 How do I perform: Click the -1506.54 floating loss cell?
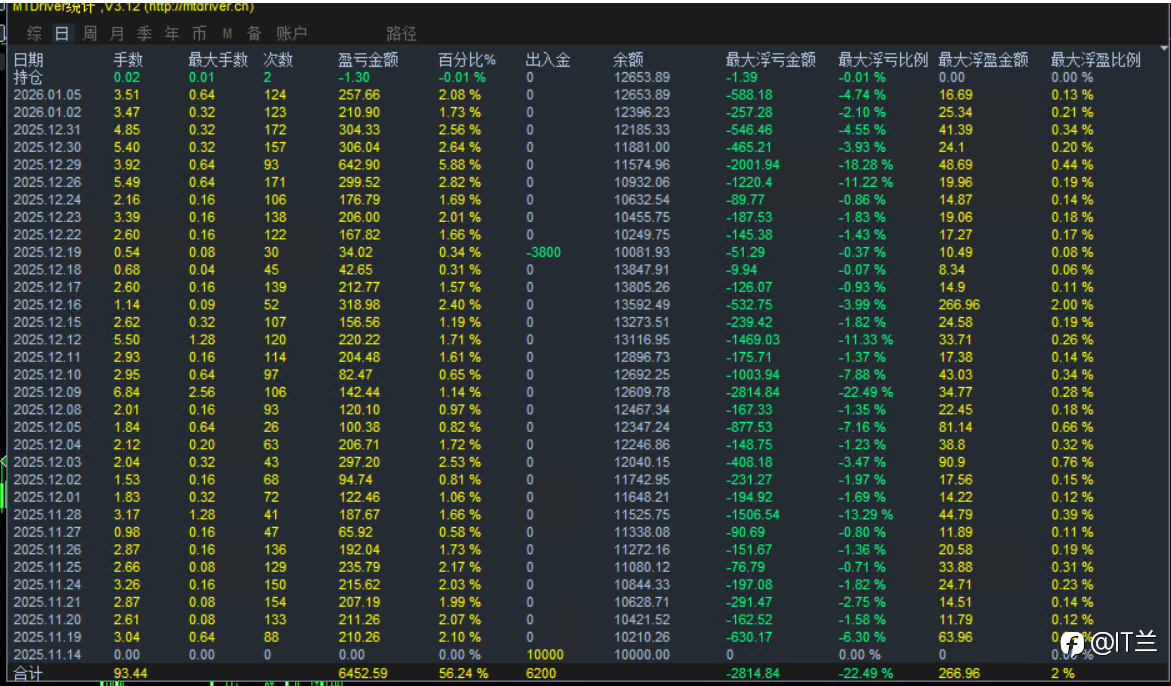click(x=753, y=514)
